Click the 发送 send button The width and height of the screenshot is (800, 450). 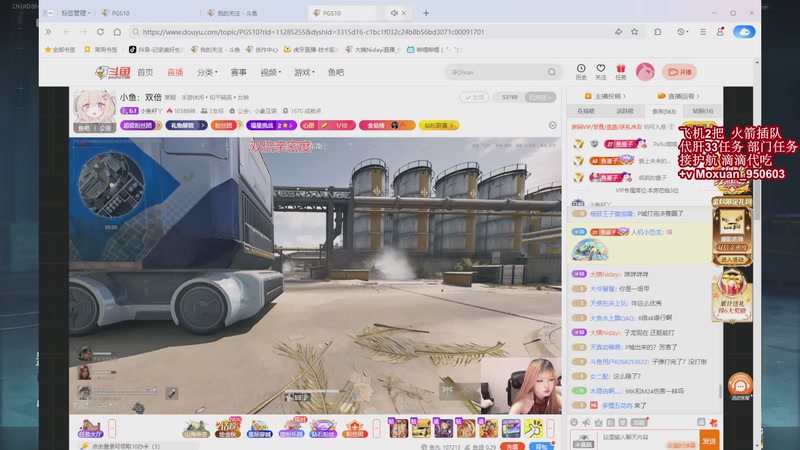[x=709, y=441]
